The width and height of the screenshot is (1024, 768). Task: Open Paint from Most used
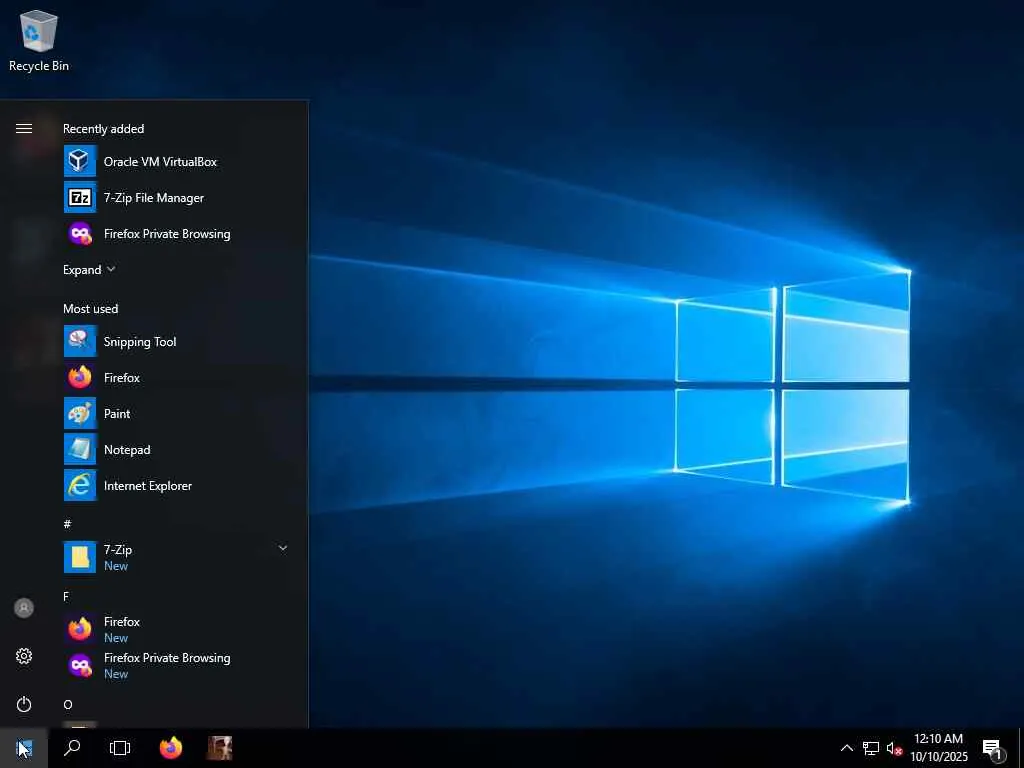point(178,413)
